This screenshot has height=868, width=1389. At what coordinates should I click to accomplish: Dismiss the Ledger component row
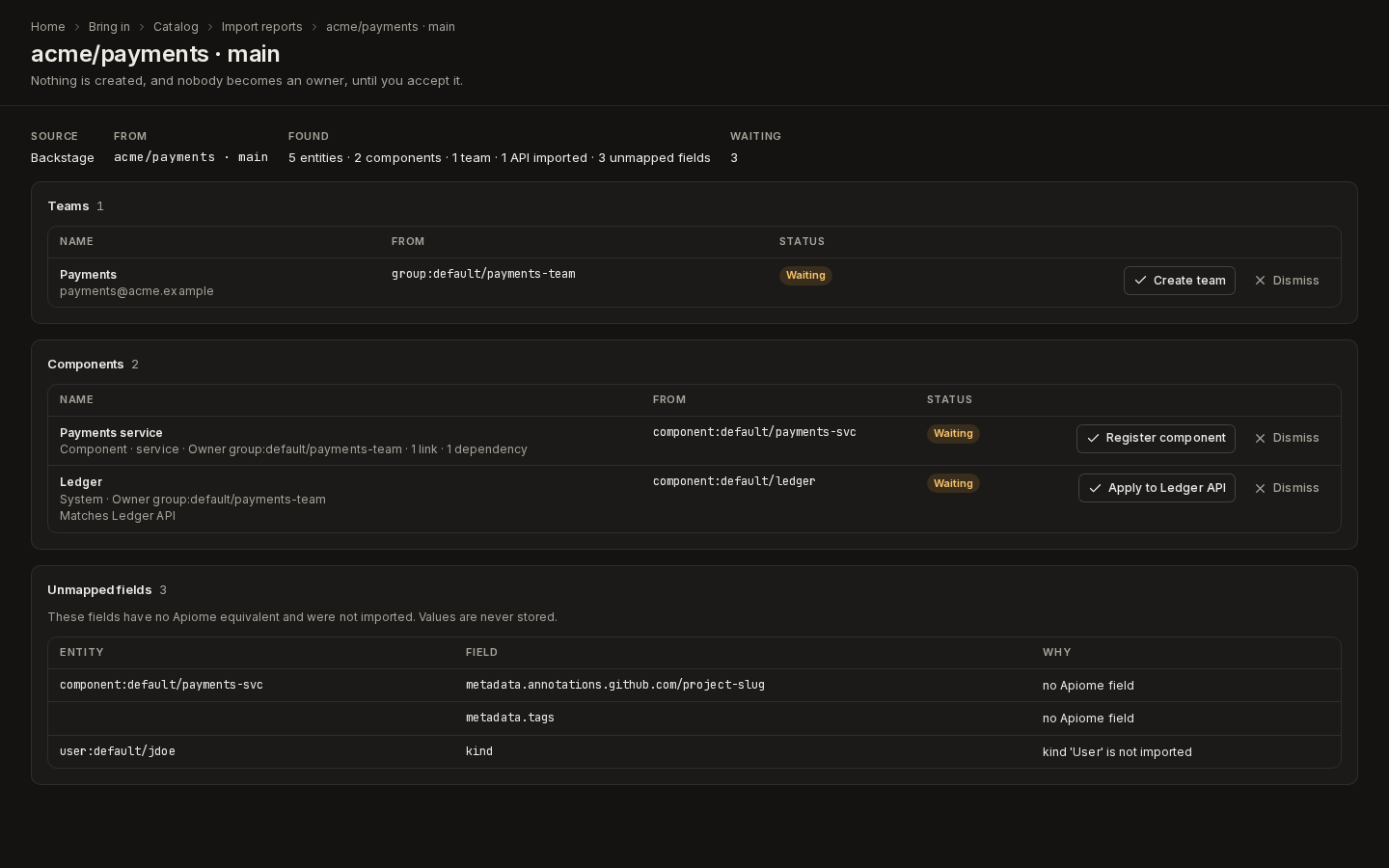[x=1287, y=488]
